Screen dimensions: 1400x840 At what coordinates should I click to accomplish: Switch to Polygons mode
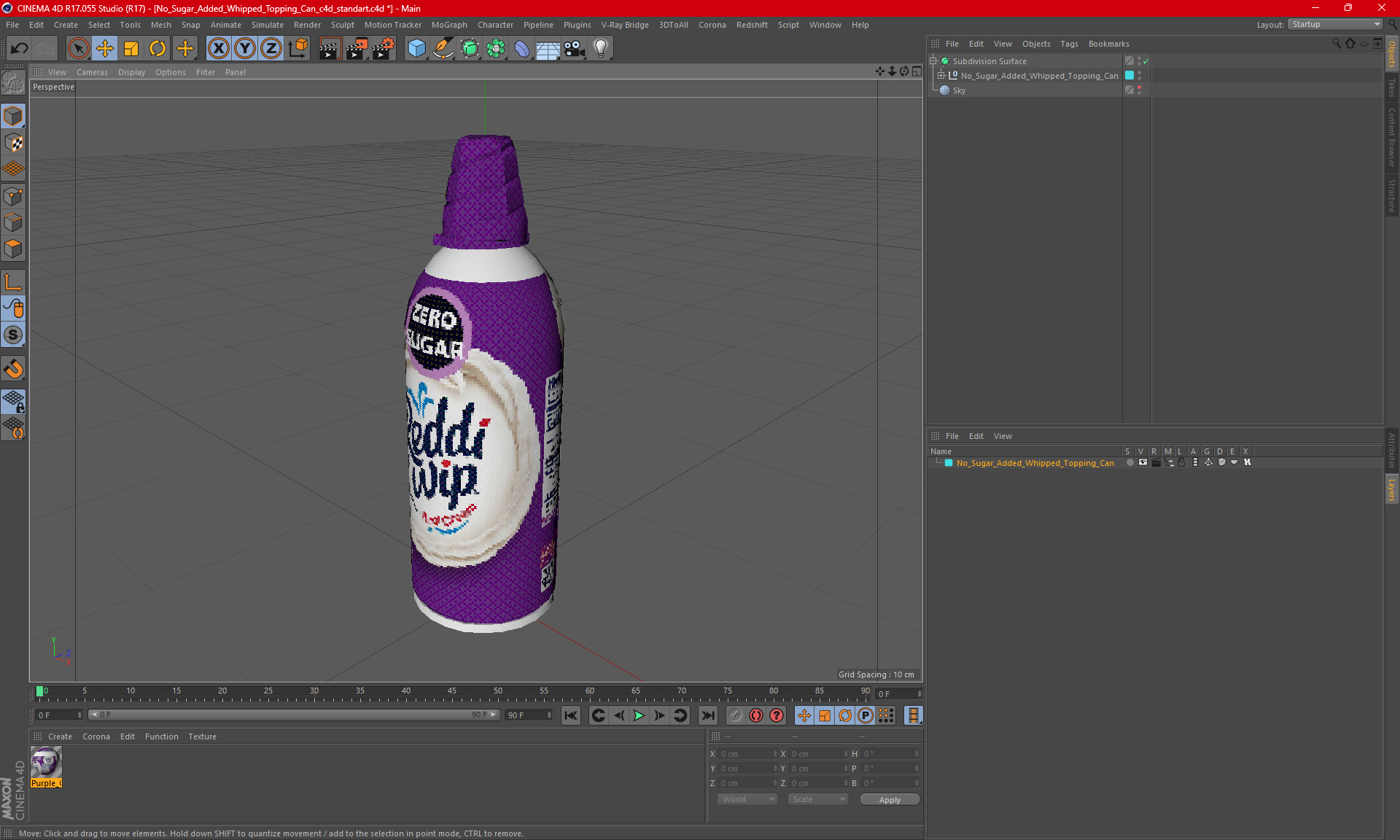pos(13,249)
